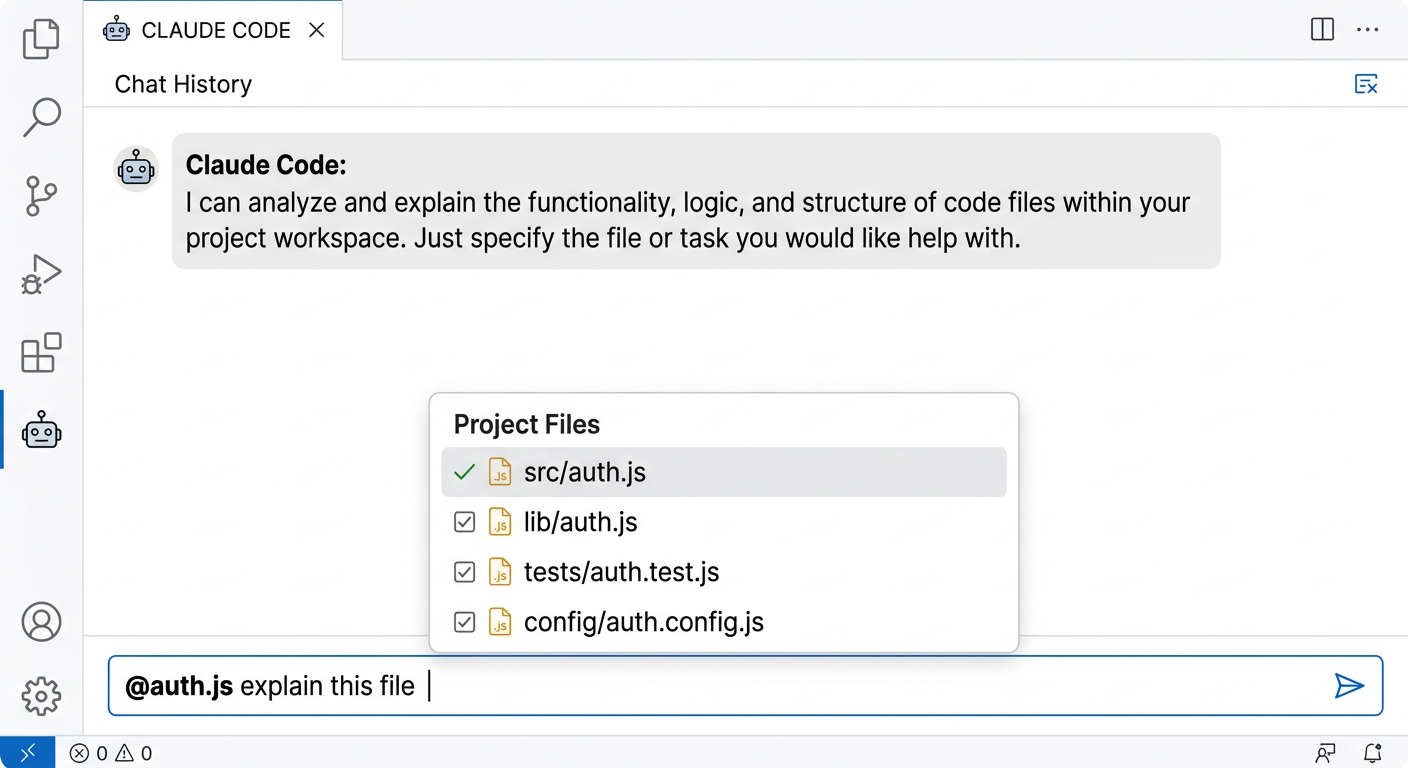Click the chat message input field
1408x768 pixels.
point(800,686)
